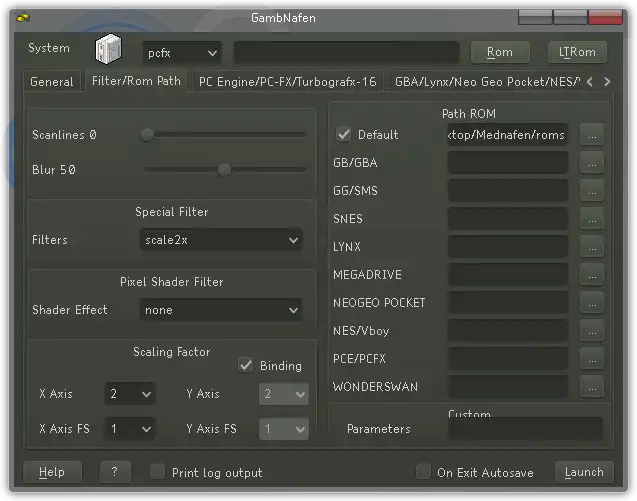Click the WONDERSWAN path field
Screen dimensions: 637x501
(x=507, y=387)
